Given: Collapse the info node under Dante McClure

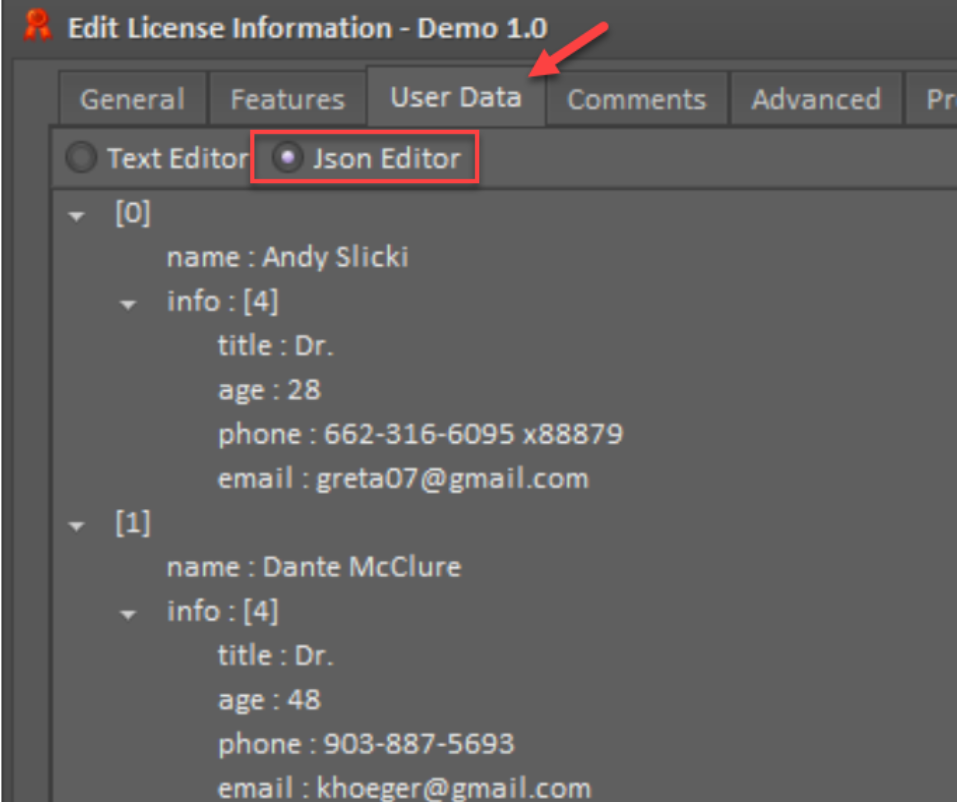Looking at the screenshot, I should [x=128, y=613].
